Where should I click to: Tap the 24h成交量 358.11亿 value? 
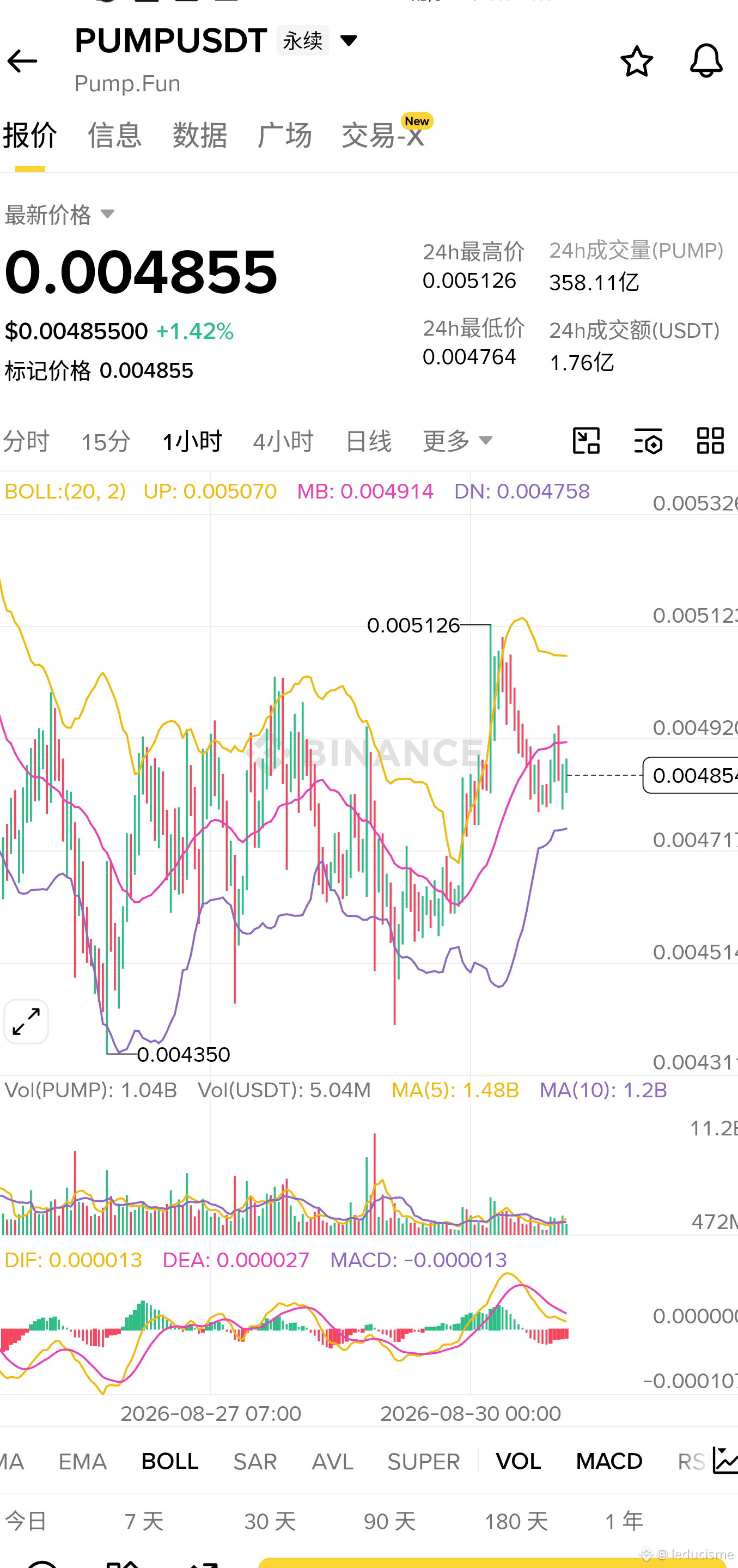click(594, 282)
